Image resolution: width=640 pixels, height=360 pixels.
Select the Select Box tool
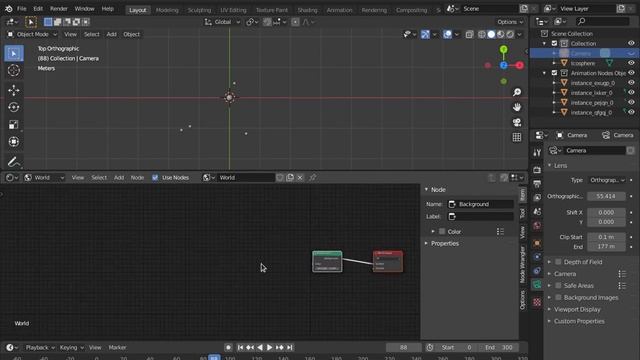click(x=14, y=53)
